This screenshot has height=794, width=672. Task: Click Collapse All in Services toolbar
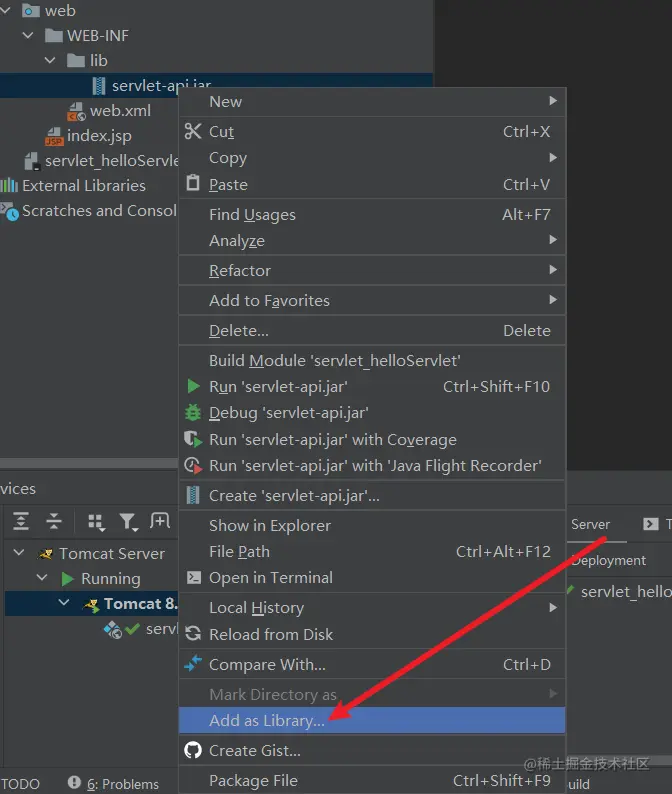(x=53, y=521)
